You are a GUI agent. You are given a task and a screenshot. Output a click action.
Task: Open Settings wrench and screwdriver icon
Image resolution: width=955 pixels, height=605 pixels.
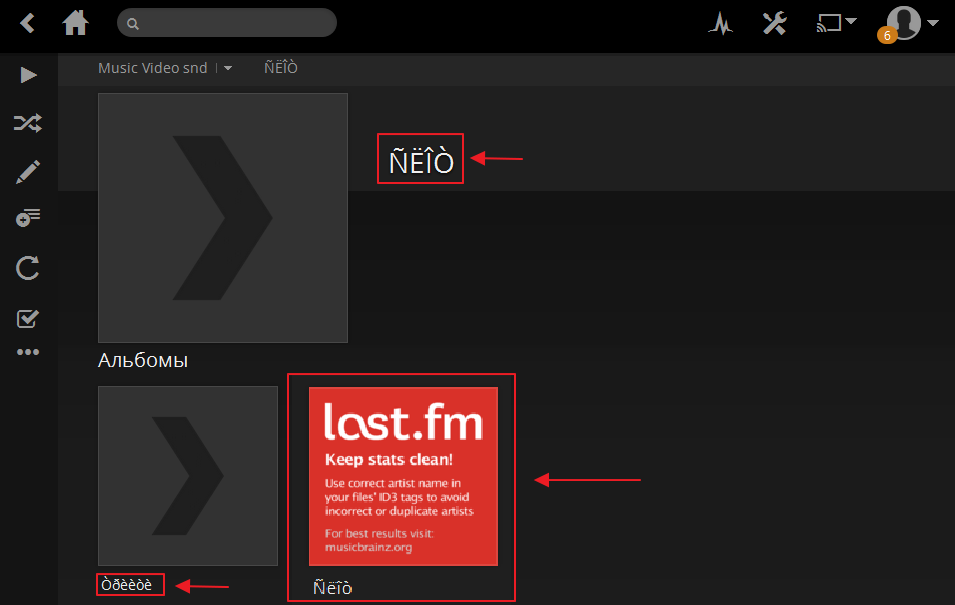[775, 24]
